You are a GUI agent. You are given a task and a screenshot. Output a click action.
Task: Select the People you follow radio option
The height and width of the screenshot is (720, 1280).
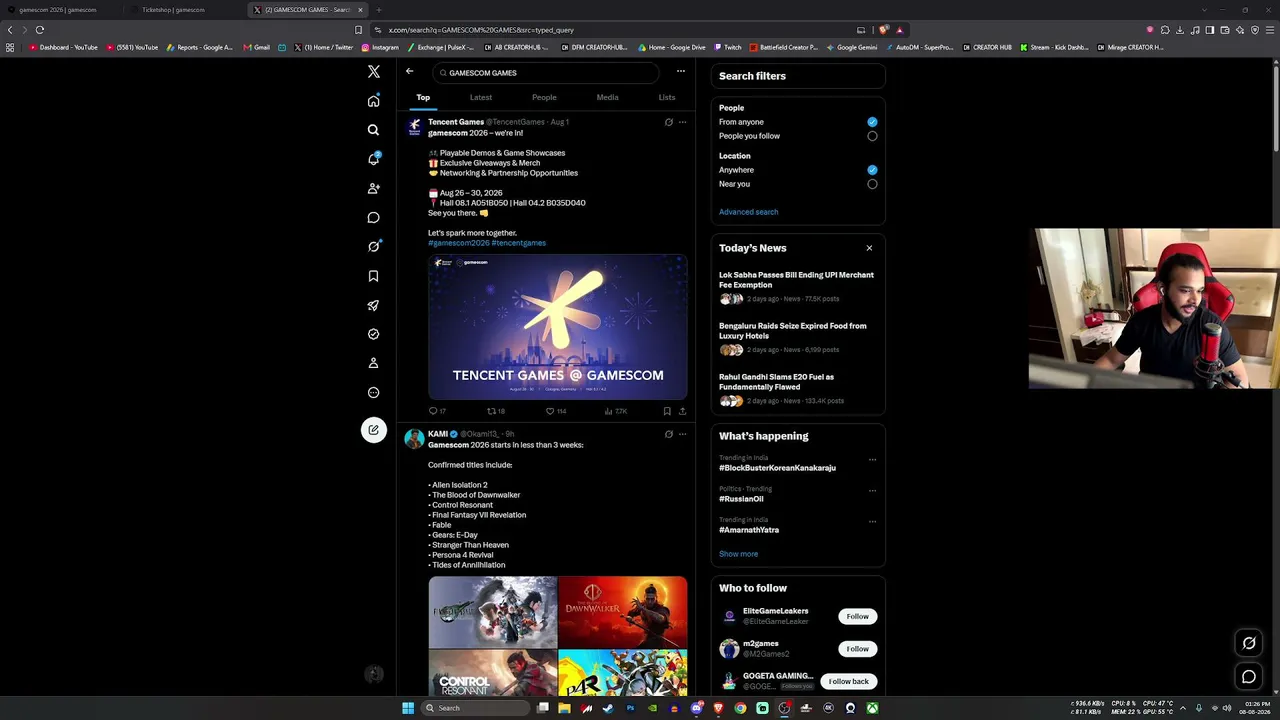tap(872, 136)
